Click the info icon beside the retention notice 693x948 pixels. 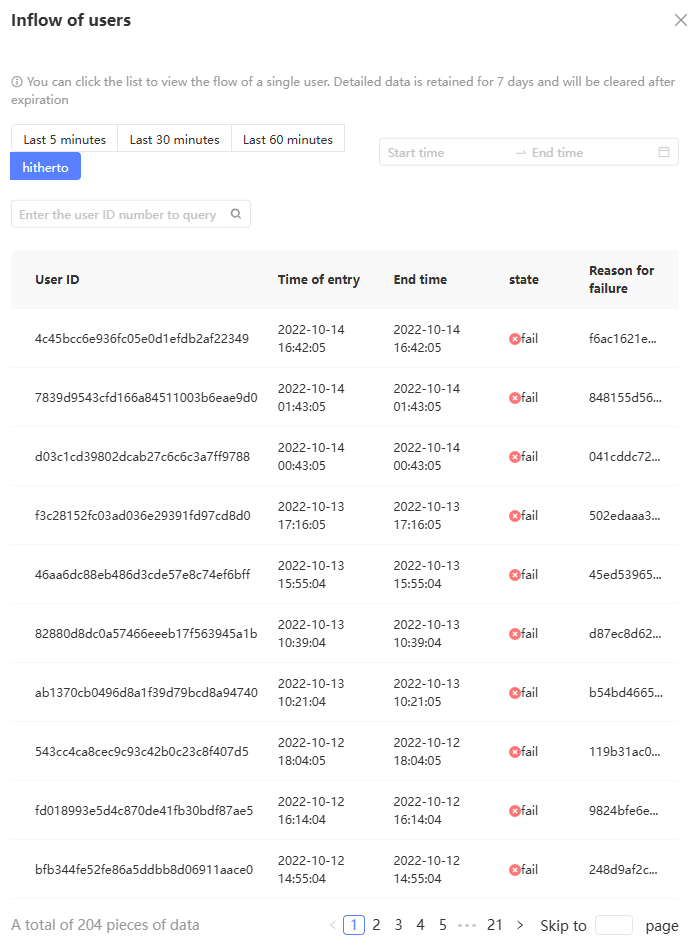coord(17,82)
